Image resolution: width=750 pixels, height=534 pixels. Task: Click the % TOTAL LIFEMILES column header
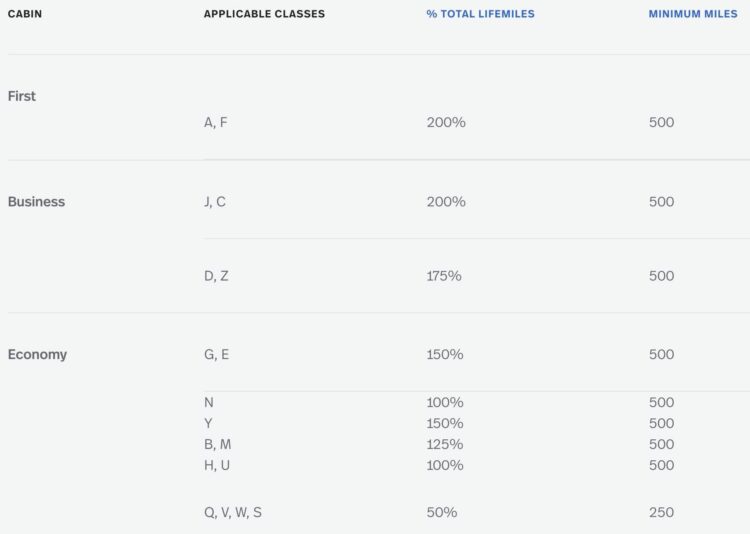pos(480,14)
